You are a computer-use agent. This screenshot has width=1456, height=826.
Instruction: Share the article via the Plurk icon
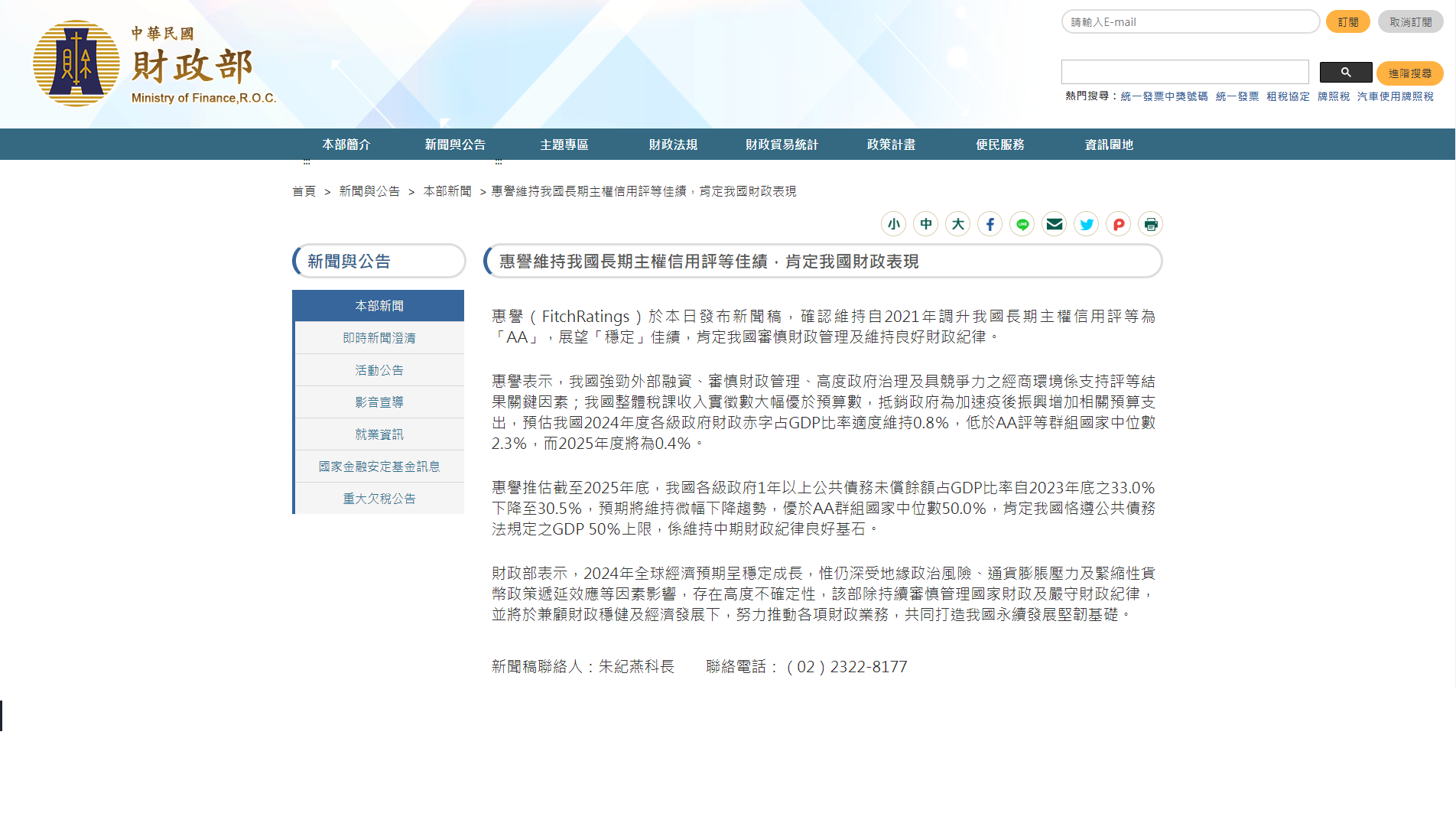coord(1118,224)
